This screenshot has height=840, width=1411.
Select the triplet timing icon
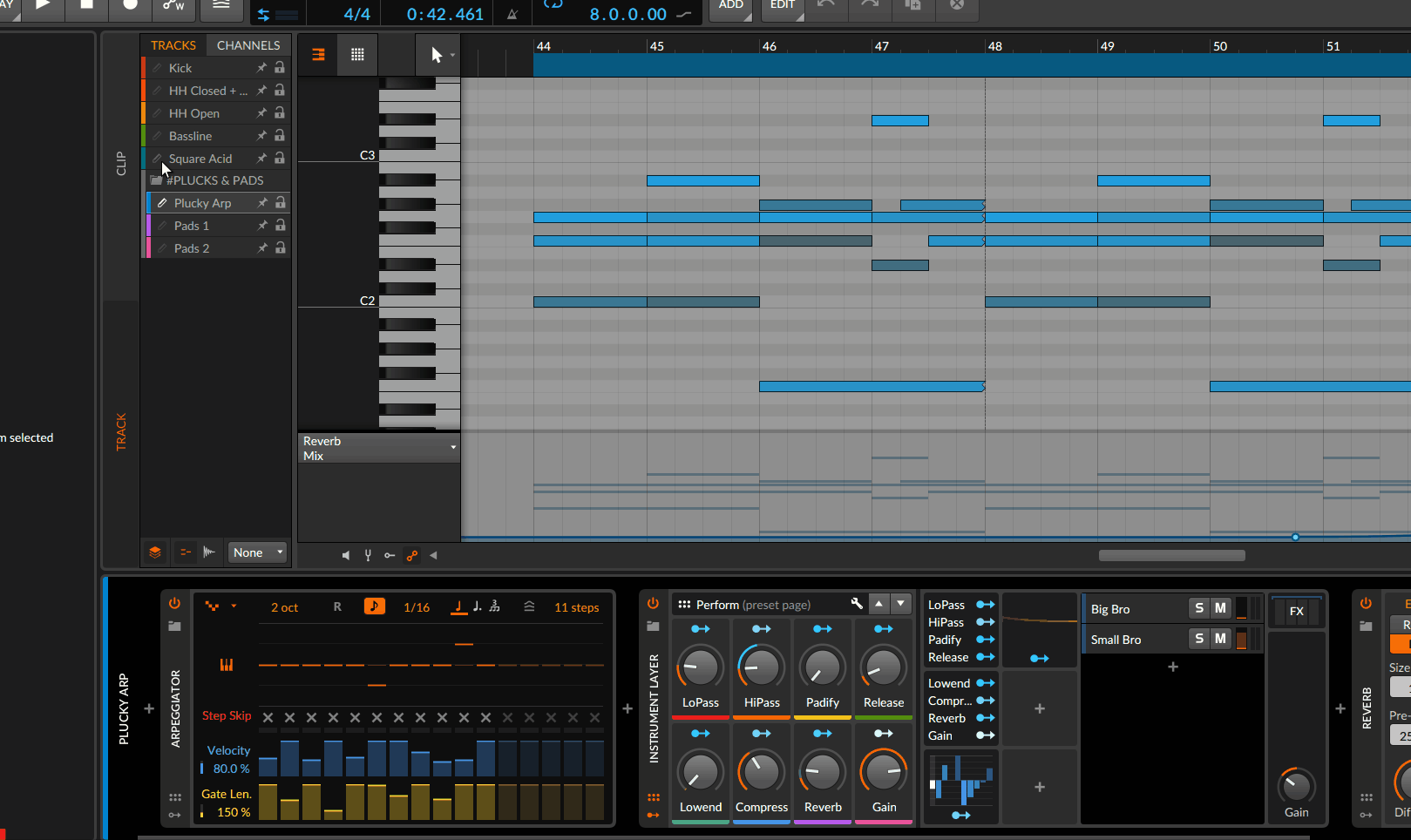coord(495,606)
